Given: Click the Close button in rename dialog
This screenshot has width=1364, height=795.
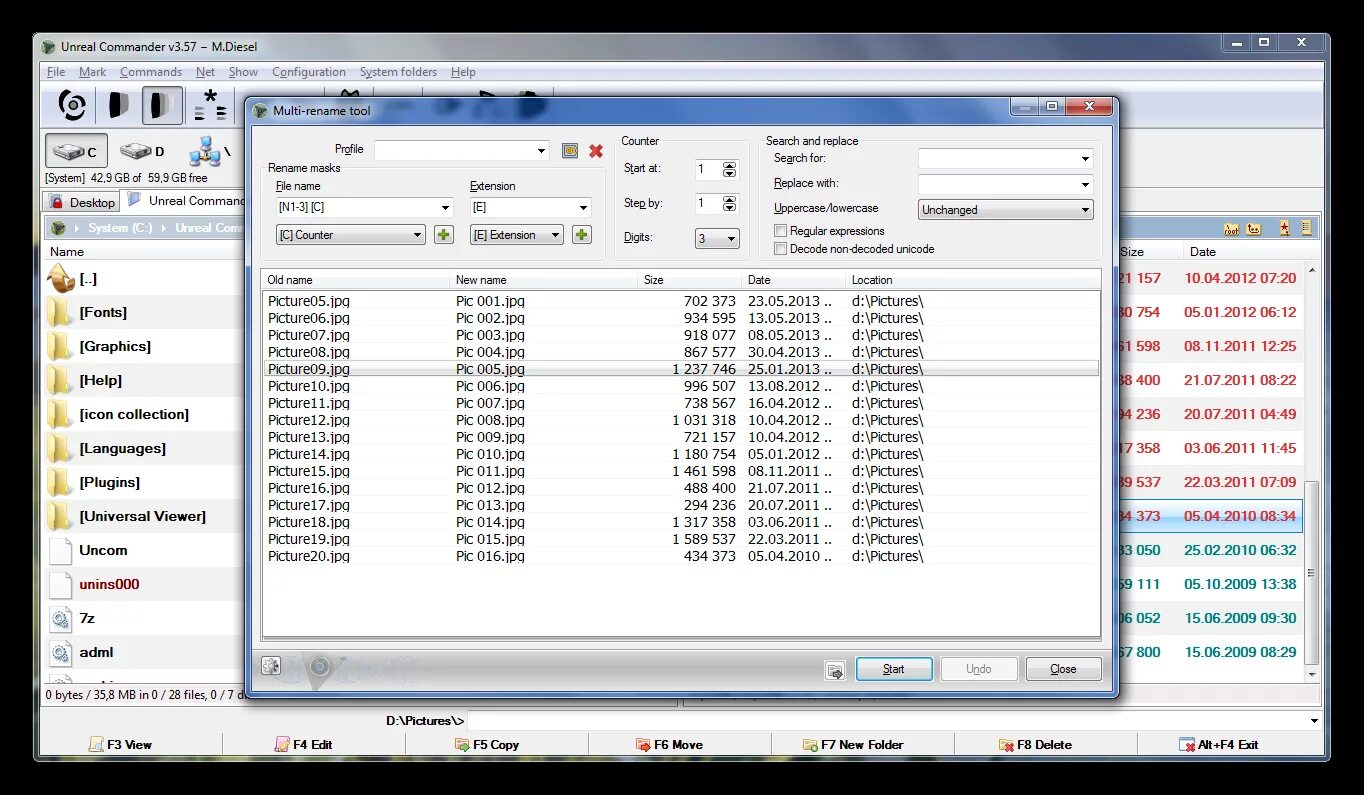Looking at the screenshot, I should (1063, 669).
